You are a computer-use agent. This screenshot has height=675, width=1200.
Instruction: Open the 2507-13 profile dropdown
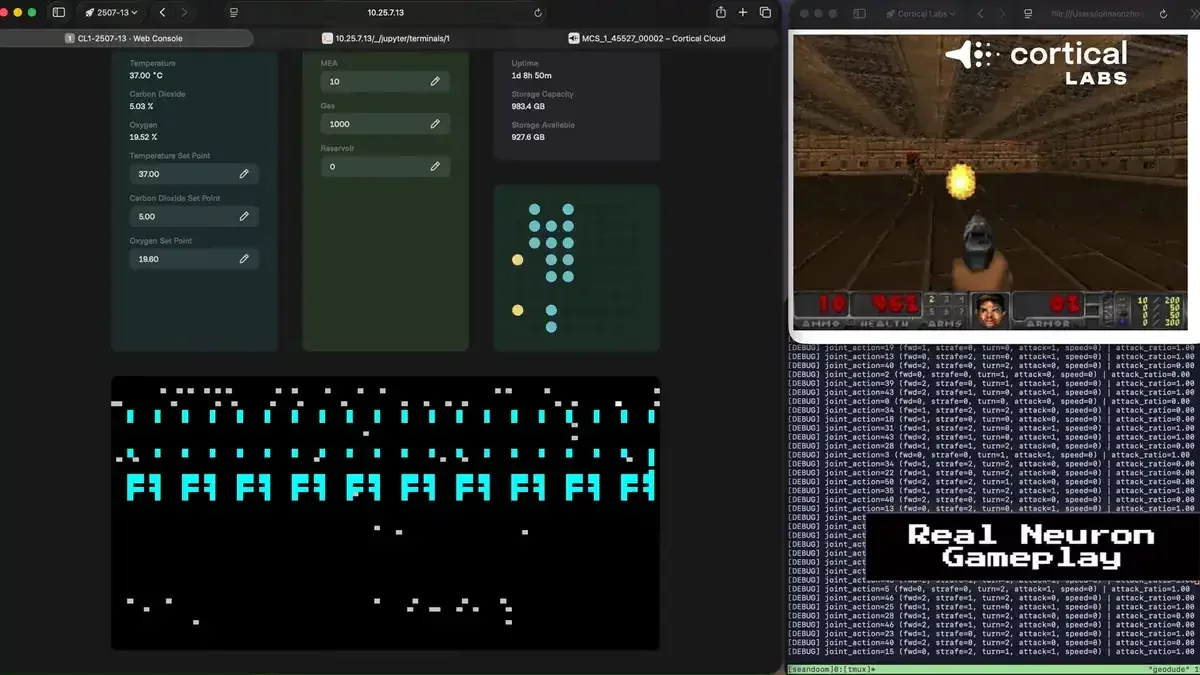(x=113, y=13)
